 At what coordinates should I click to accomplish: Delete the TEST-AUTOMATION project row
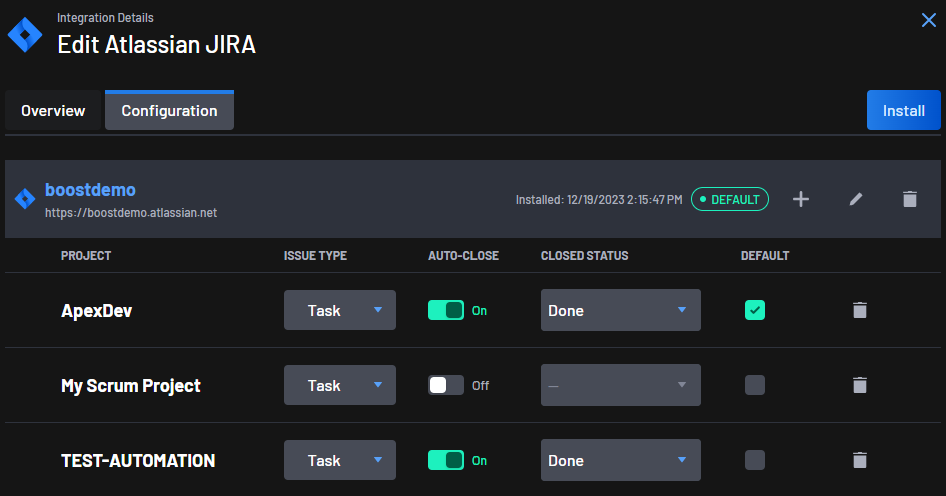[860, 460]
